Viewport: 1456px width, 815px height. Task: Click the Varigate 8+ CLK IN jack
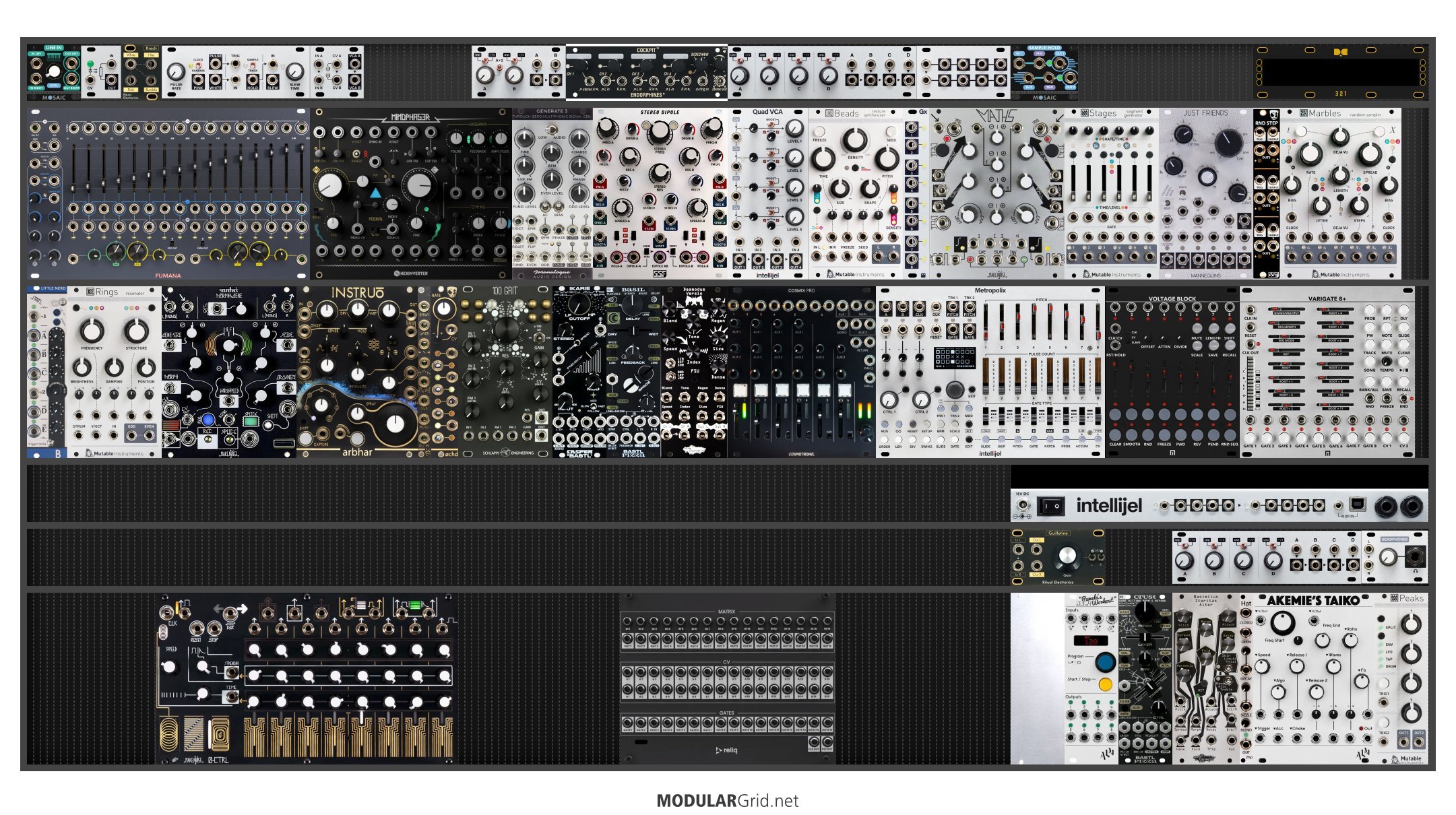coord(1251,310)
